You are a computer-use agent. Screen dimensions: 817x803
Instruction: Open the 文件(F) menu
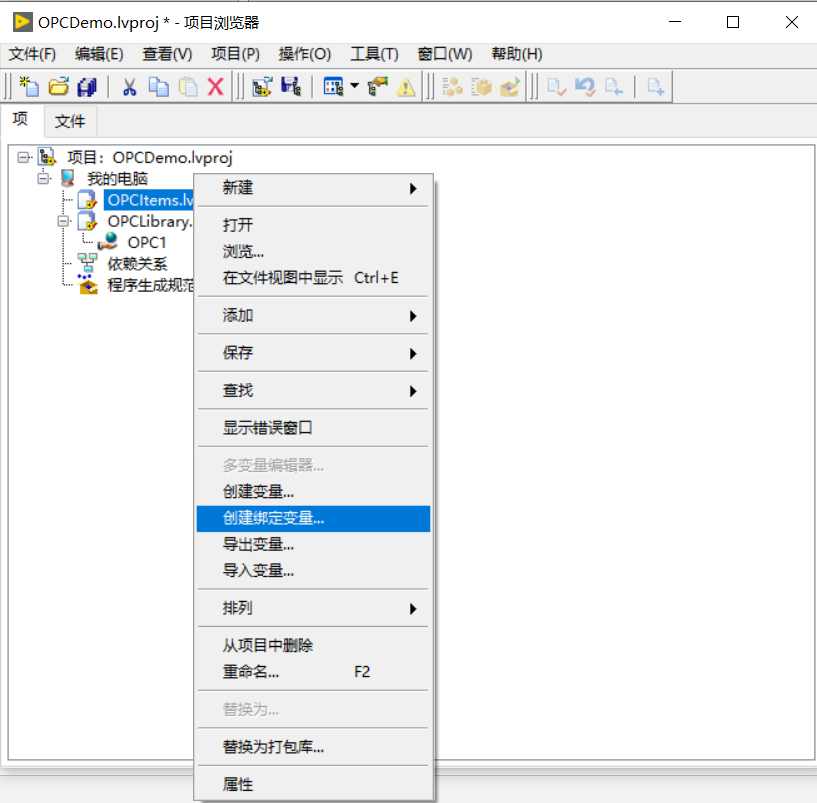pos(32,54)
